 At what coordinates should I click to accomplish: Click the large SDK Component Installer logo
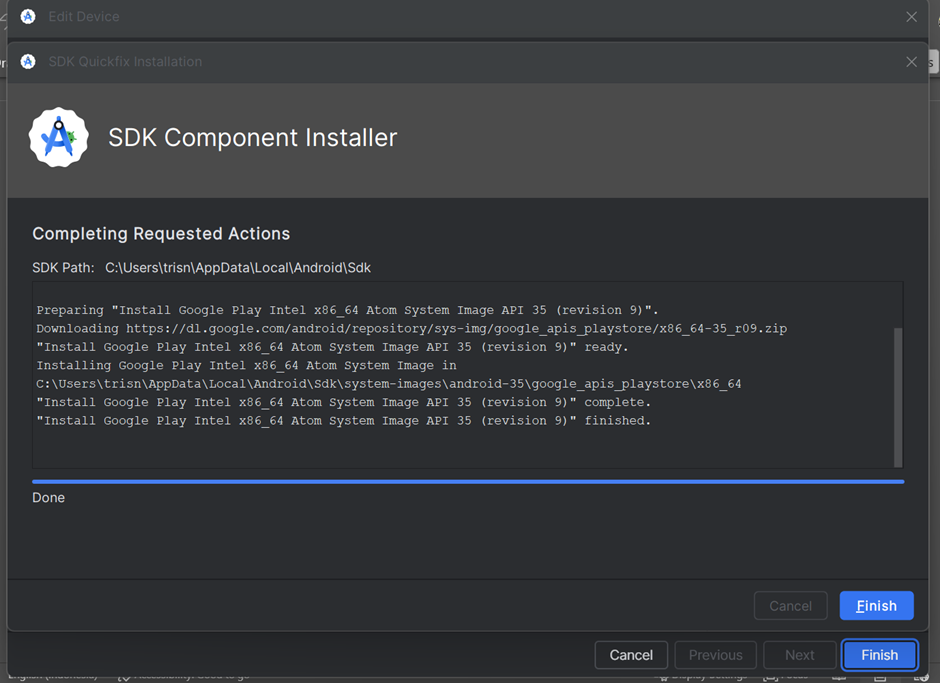(x=59, y=137)
